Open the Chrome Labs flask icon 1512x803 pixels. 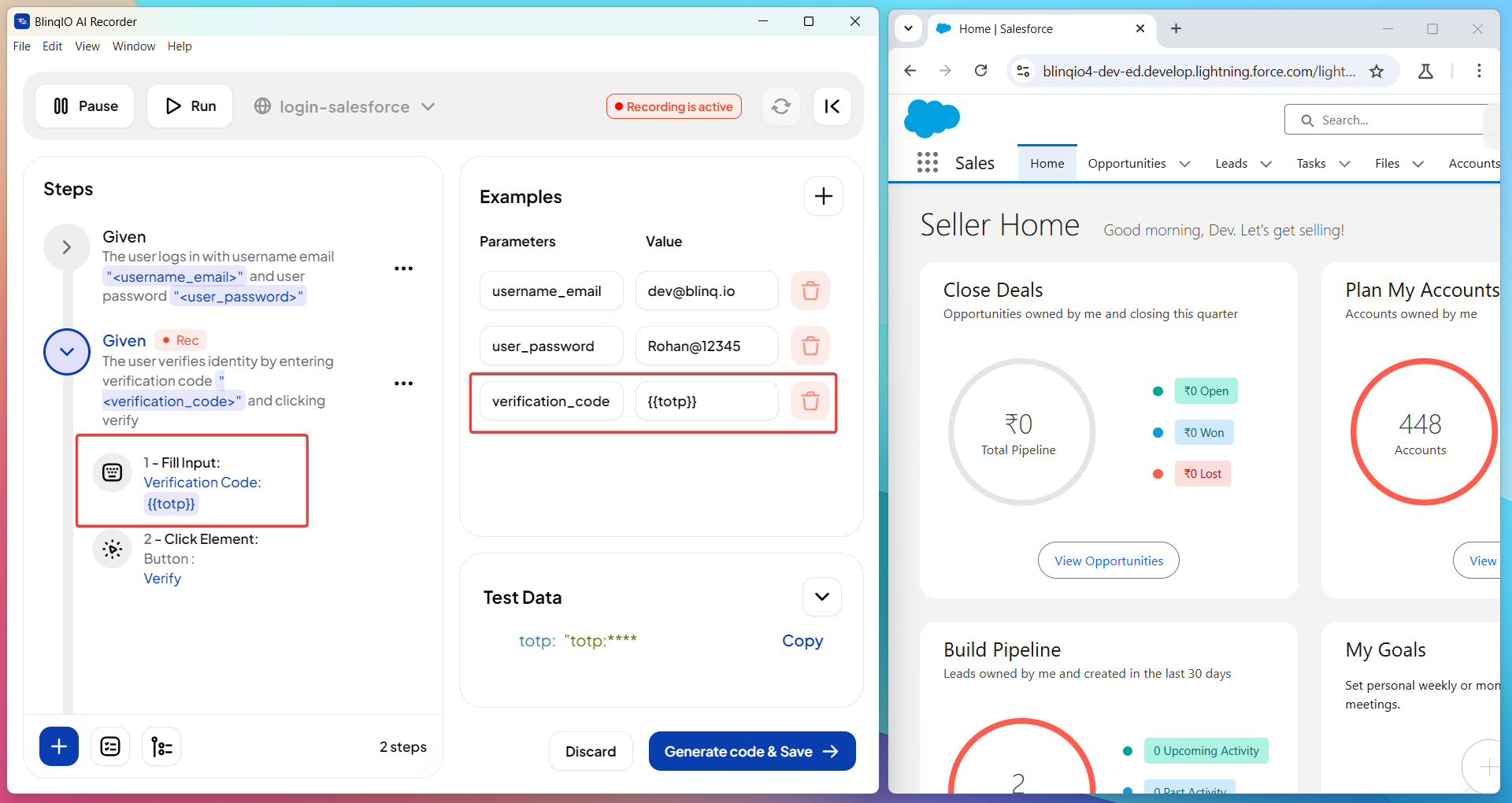point(1425,71)
